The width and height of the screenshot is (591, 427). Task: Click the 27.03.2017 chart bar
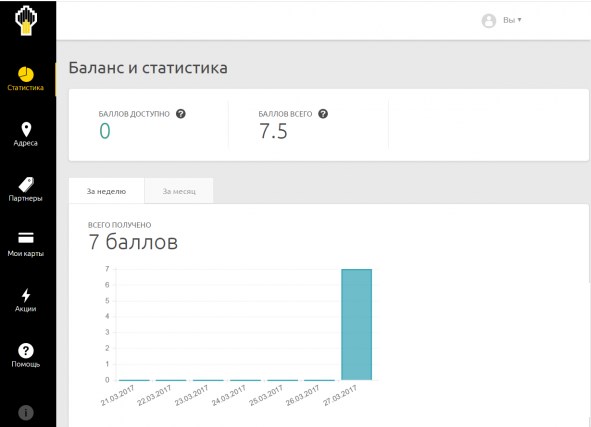[x=356, y=324]
